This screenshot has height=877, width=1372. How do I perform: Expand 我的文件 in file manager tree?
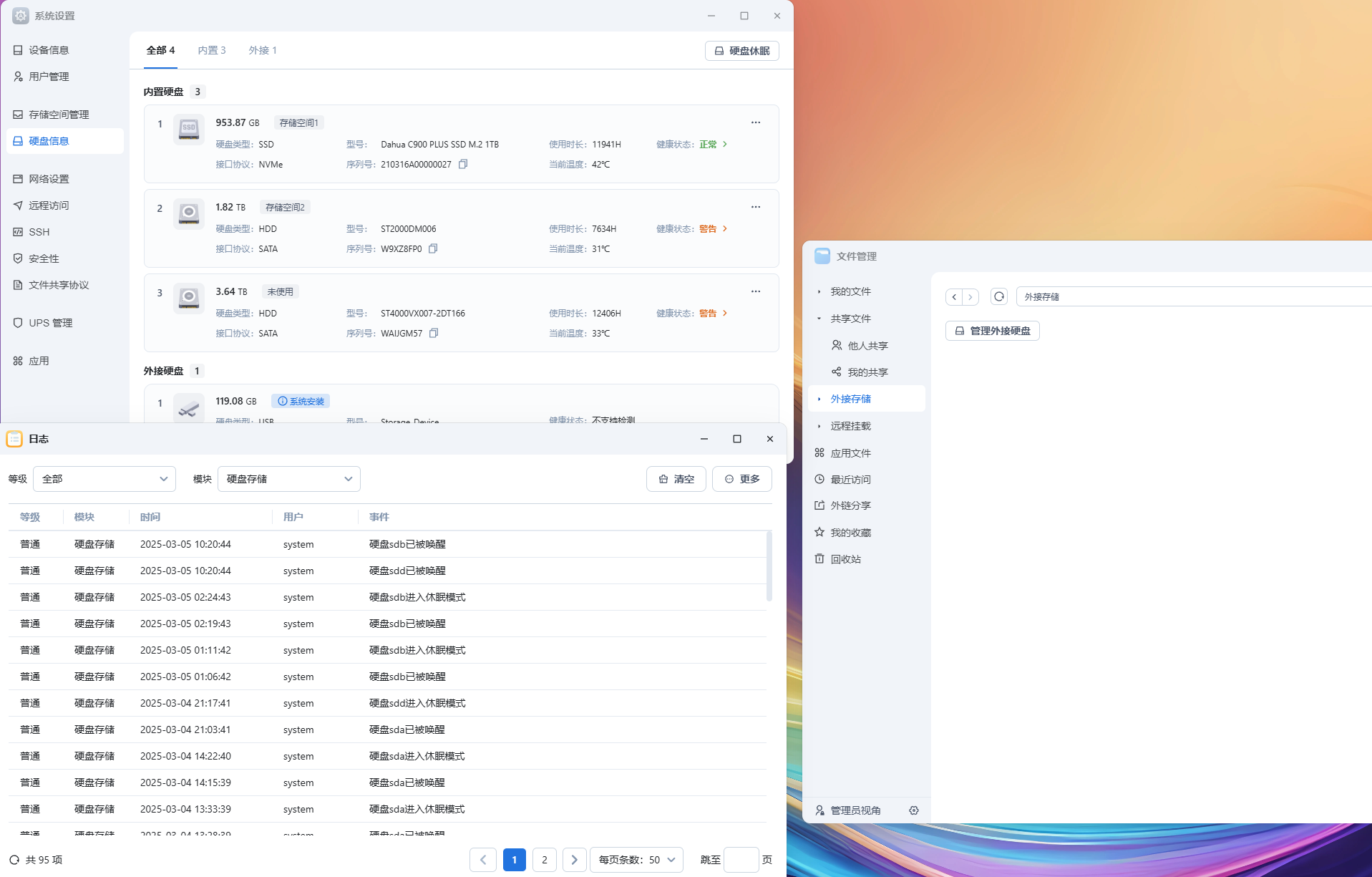(x=819, y=291)
